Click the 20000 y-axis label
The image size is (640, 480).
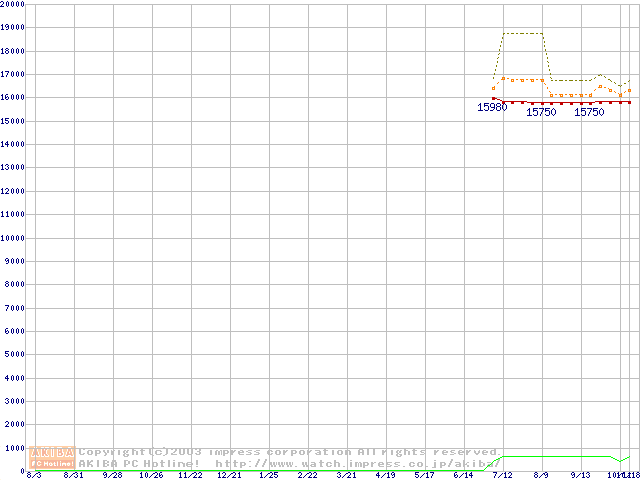(13, 4)
